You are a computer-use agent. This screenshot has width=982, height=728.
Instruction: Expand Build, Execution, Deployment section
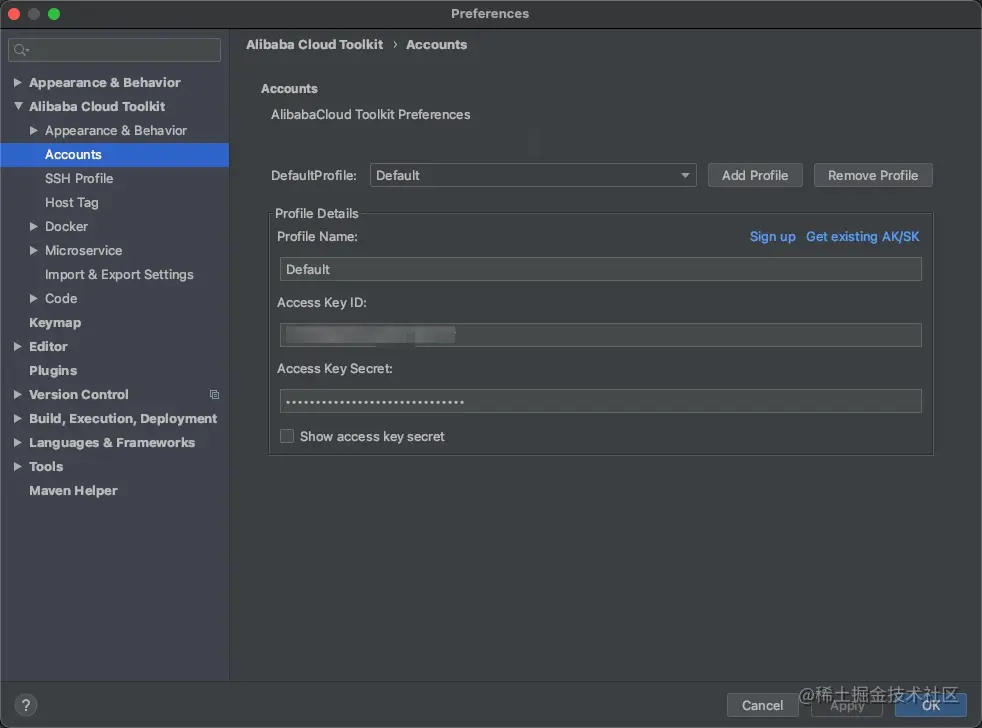18,419
